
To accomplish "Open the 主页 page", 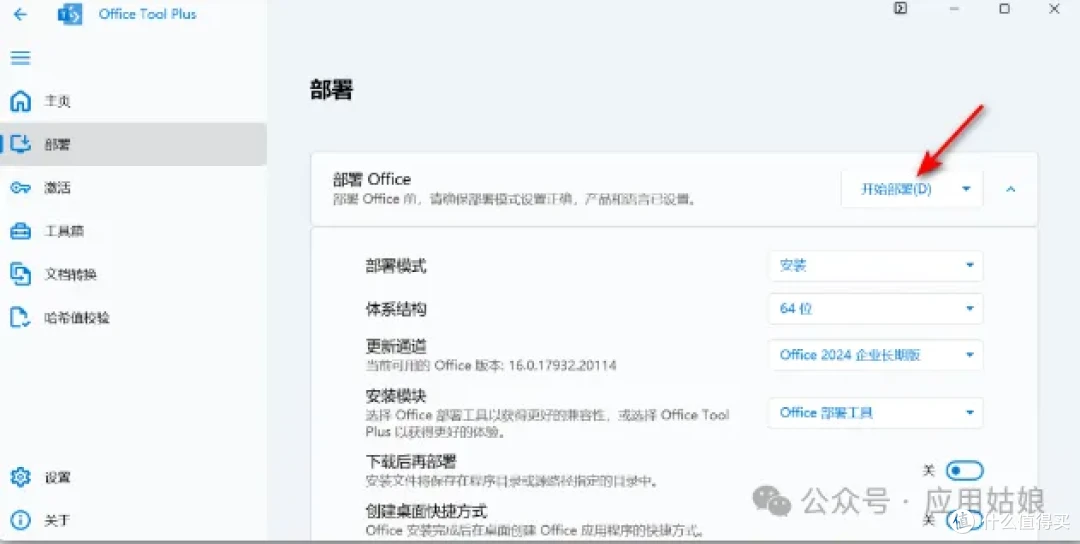I will (133, 101).
